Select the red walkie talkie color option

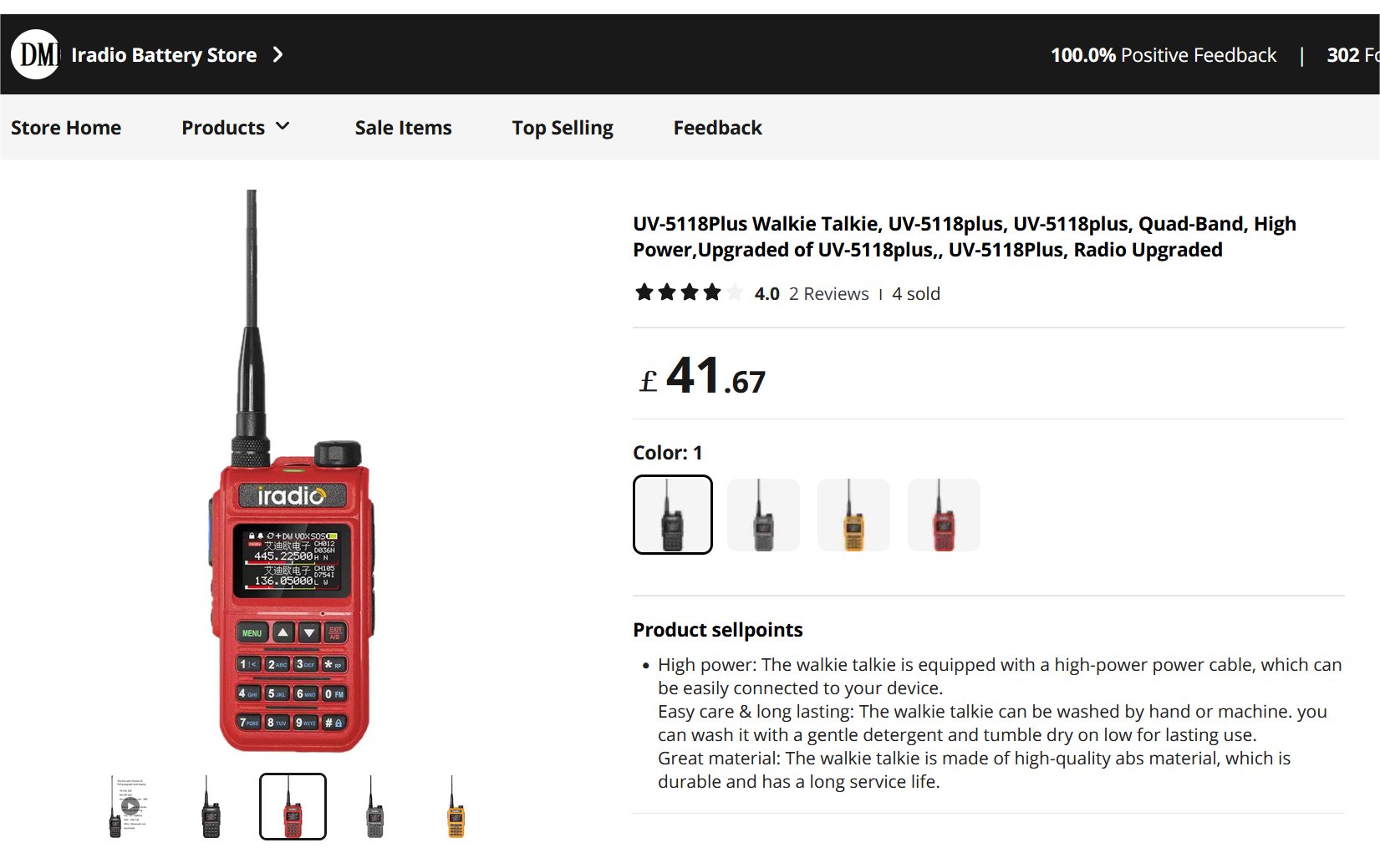[944, 515]
